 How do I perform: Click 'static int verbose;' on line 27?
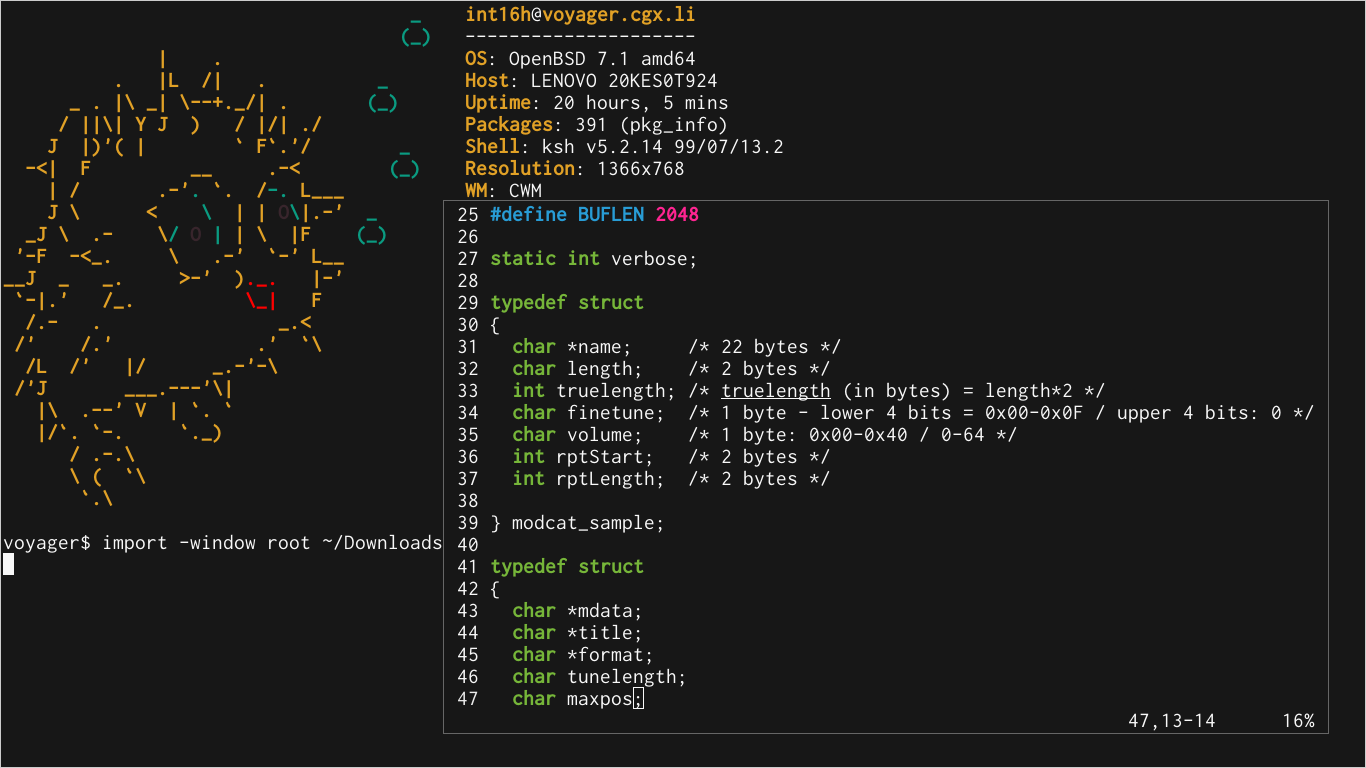tap(594, 259)
